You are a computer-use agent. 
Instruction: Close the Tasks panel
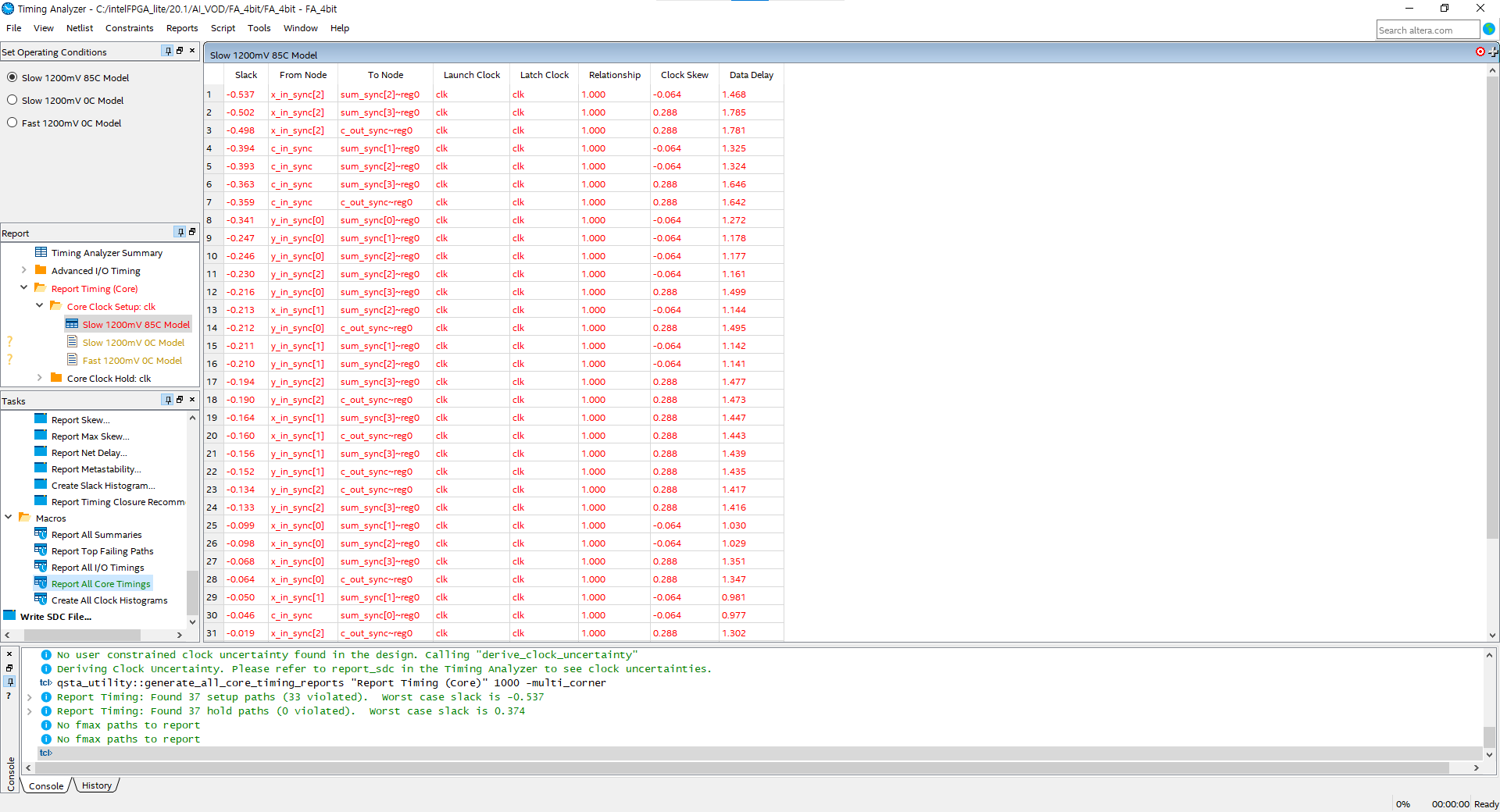click(x=192, y=400)
